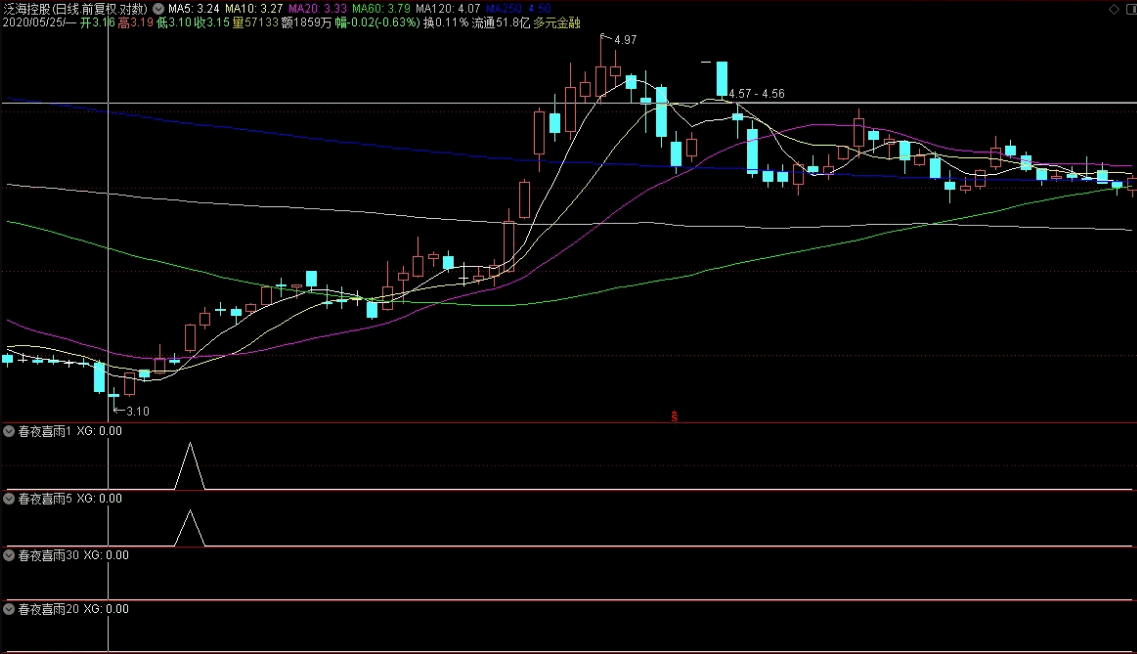This screenshot has height=654, width=1137.
Task: Click the 4.97 high price label
Action: tap(625, 40)
